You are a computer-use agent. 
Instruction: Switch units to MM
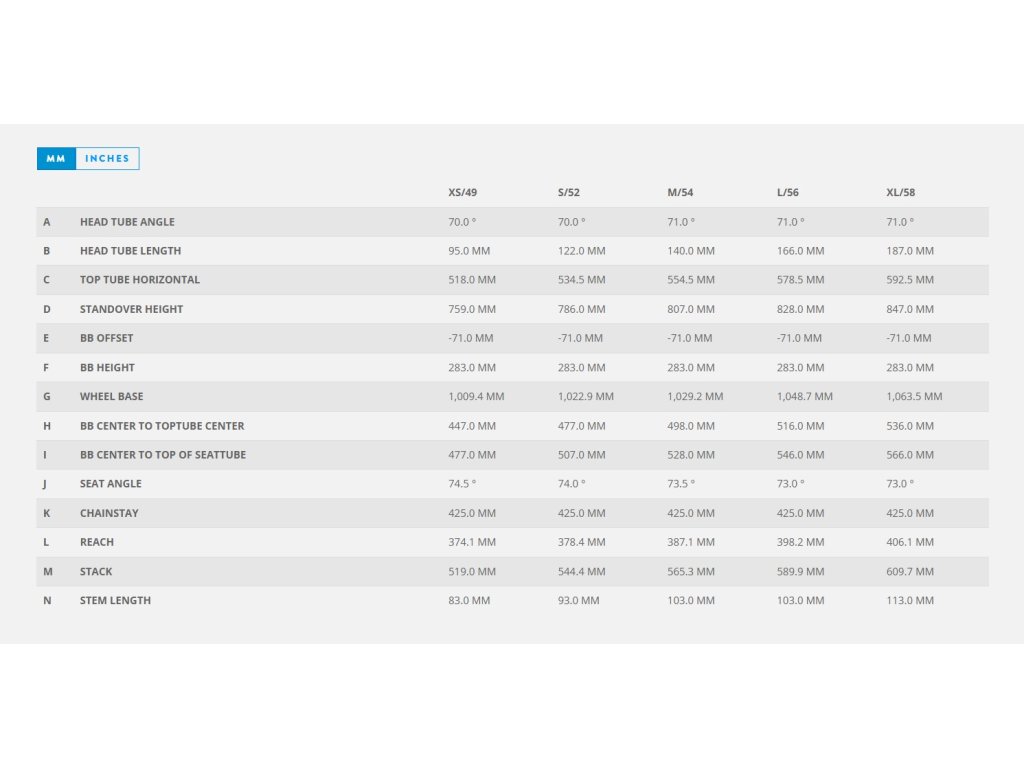56,159
